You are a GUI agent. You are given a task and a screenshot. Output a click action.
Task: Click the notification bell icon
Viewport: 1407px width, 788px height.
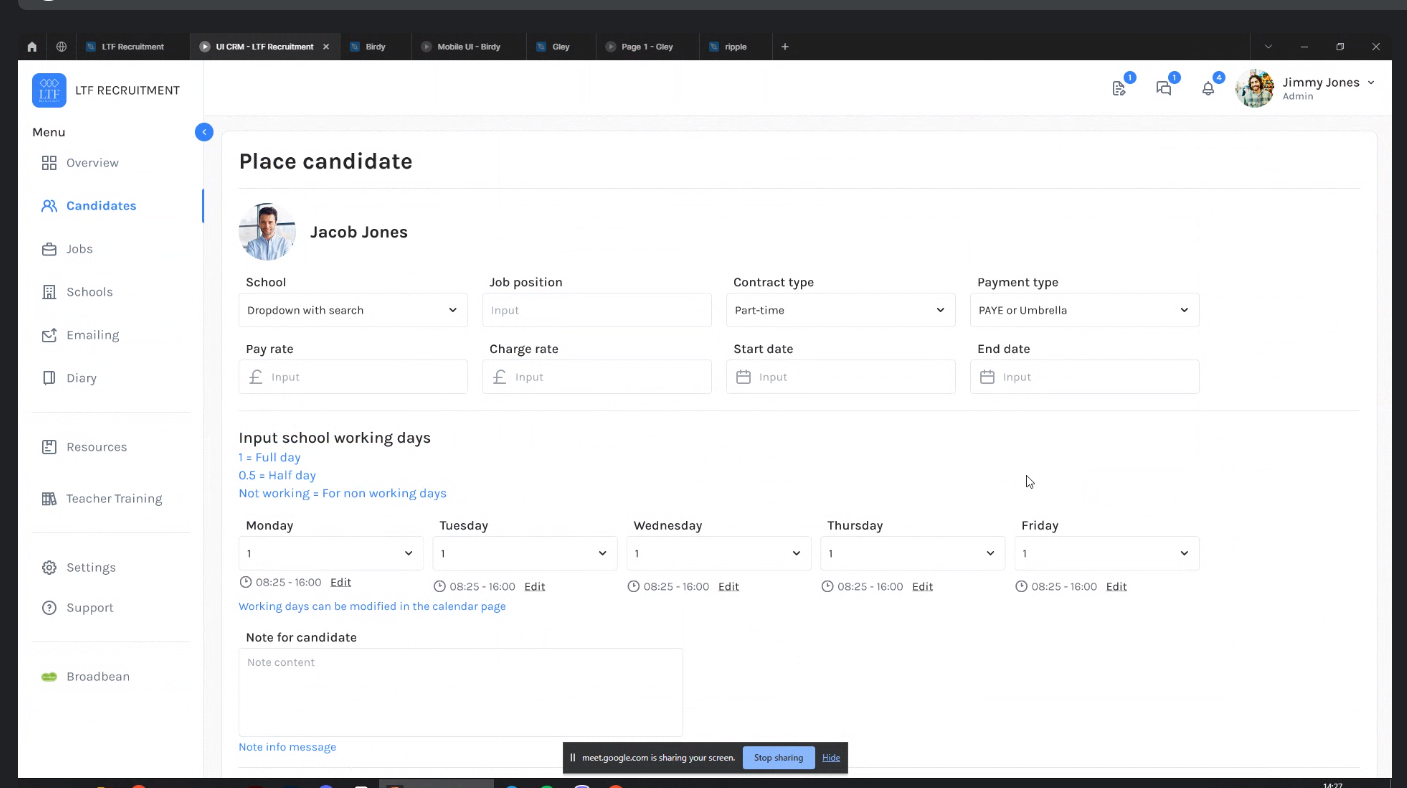click(1208, 88)
